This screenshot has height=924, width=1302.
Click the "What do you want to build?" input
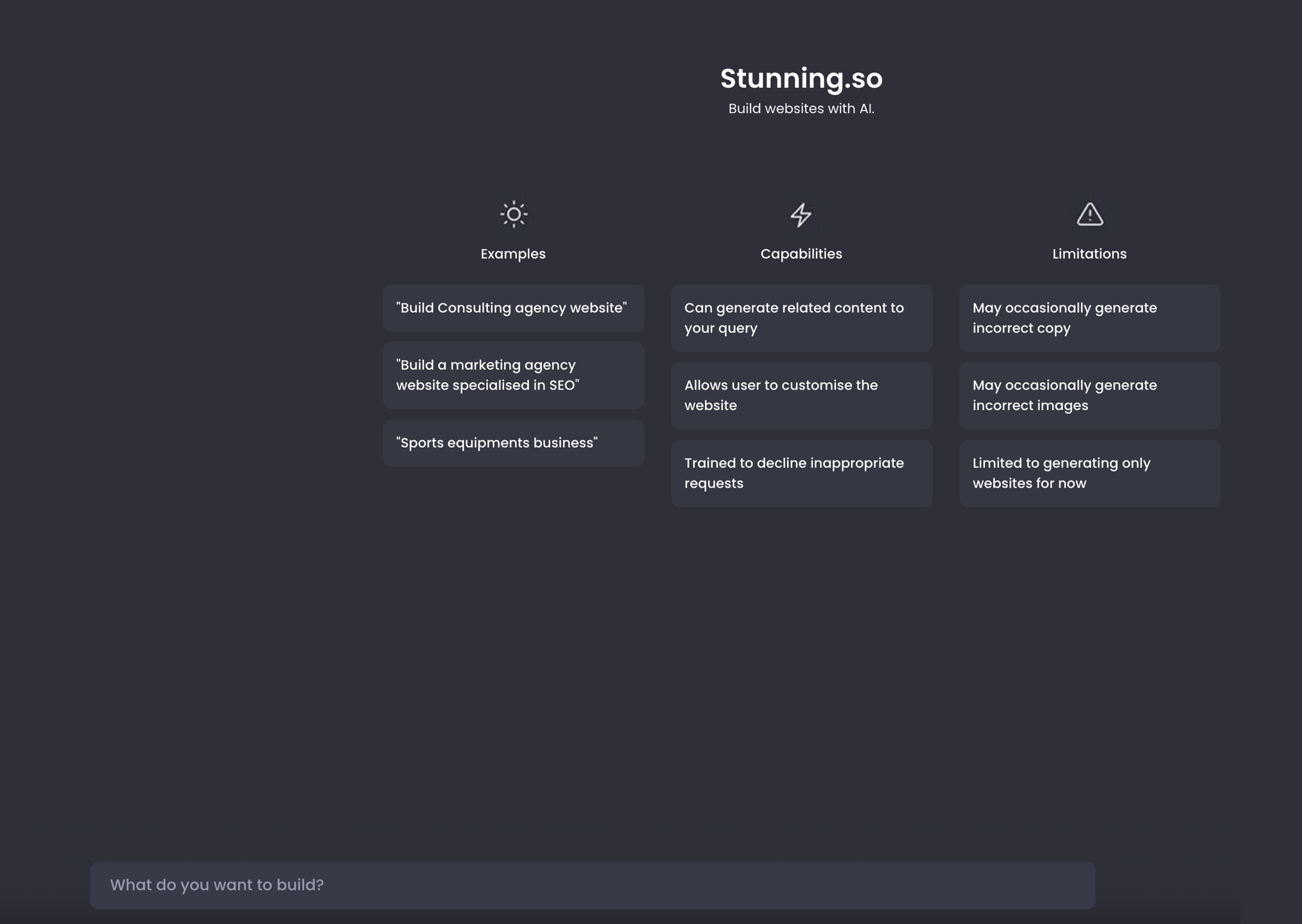pos(592,885)
